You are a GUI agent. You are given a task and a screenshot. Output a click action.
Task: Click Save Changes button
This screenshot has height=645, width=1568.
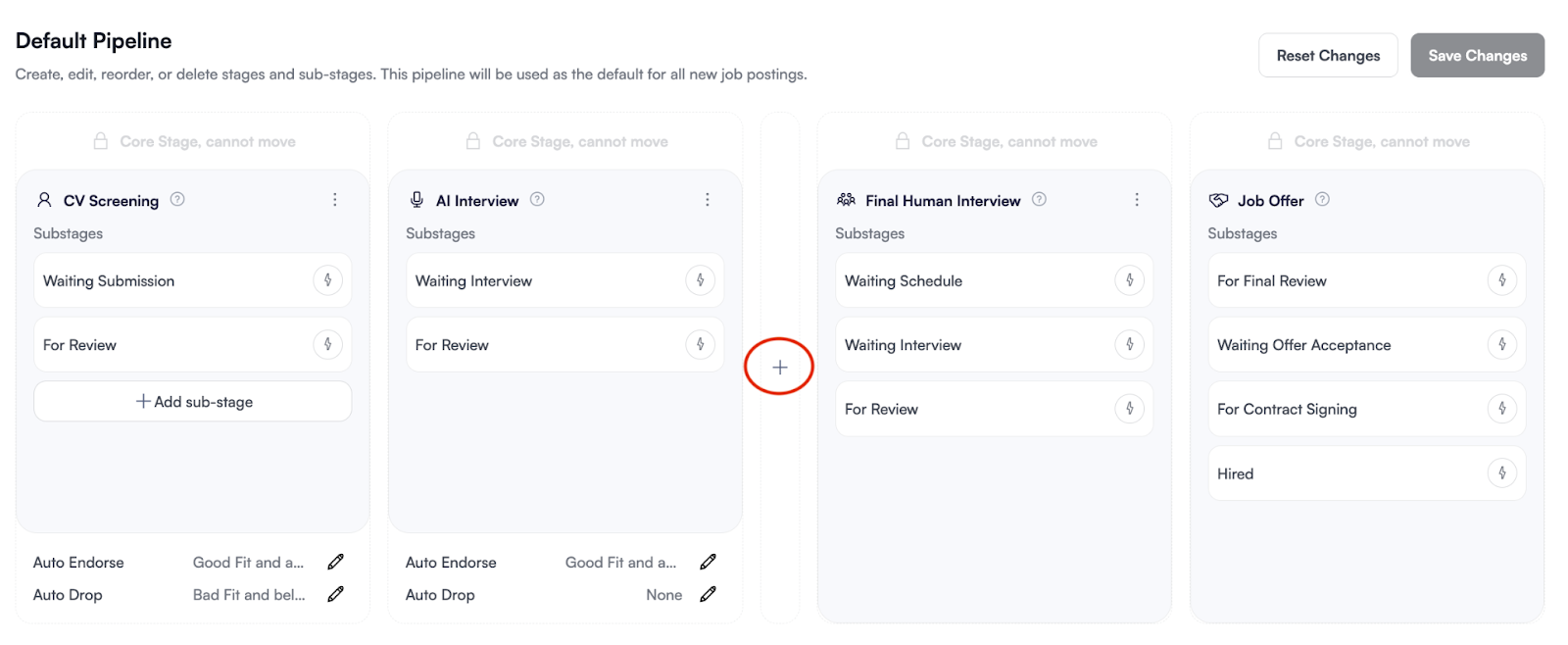point(1477,56)
